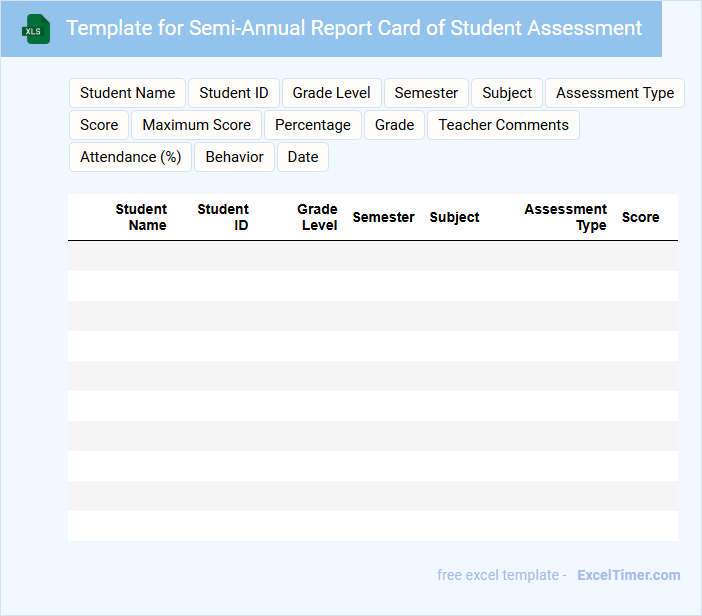Click the Behavior tag
Image resolution: width=702 pixels, height=616 pixels.
(234, 157)
